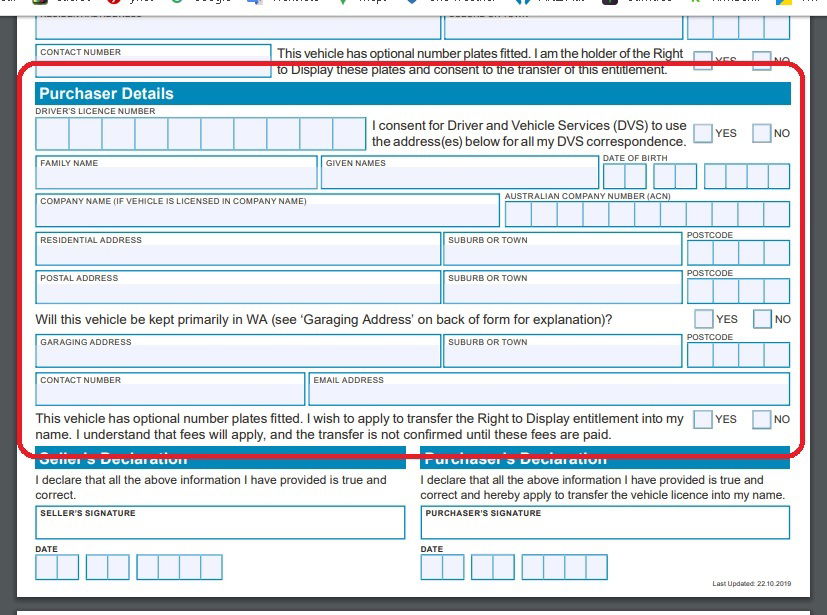Tick YES for DVS correspondence address consent
Image resolution: width=827 pixels, height=615 pixels.
pyautogui.click(x=703, y=133)
